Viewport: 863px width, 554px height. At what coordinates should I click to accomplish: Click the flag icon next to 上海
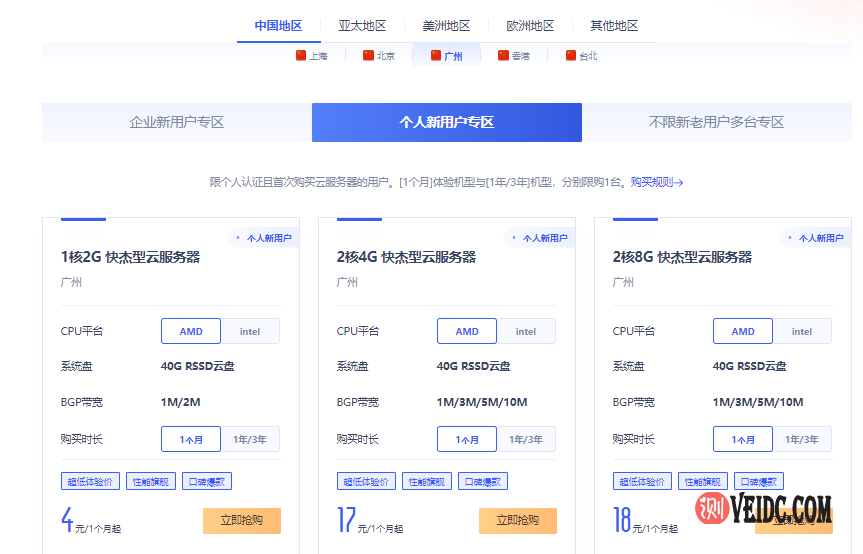(301, 56)
